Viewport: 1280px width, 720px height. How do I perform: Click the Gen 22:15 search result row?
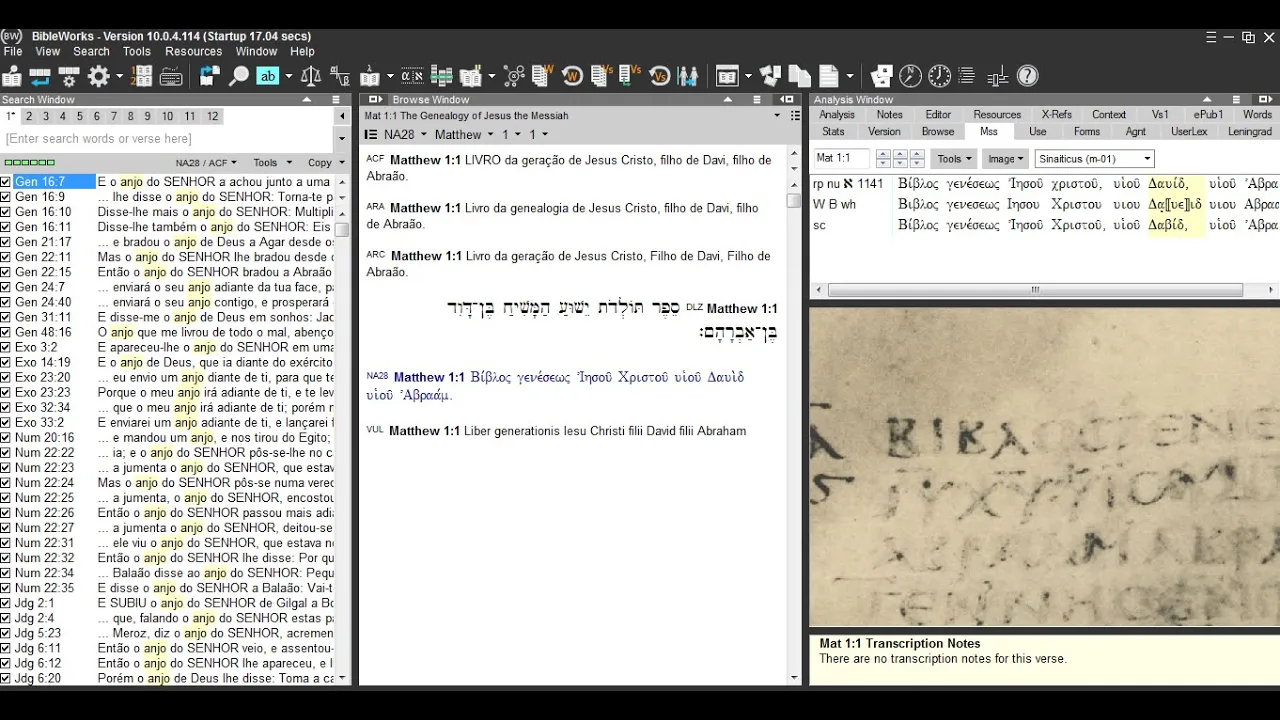(174, 272)
